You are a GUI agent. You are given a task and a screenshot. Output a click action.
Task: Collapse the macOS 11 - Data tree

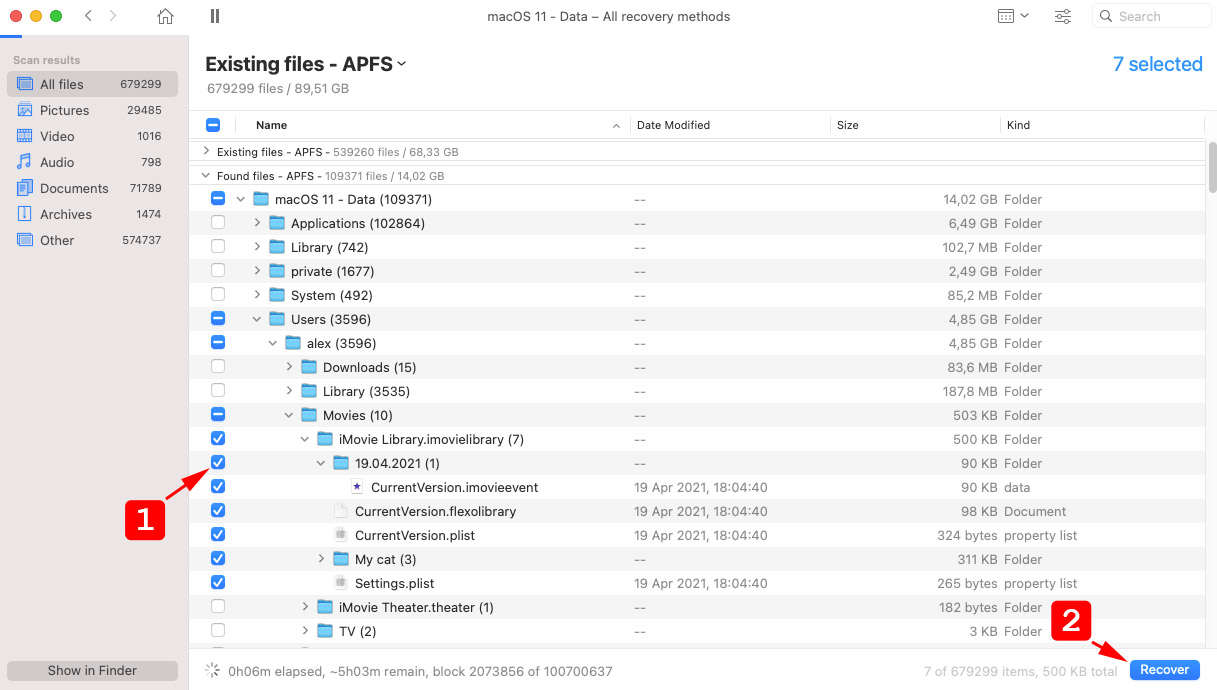pyautogui.click(x=240, y=199)
